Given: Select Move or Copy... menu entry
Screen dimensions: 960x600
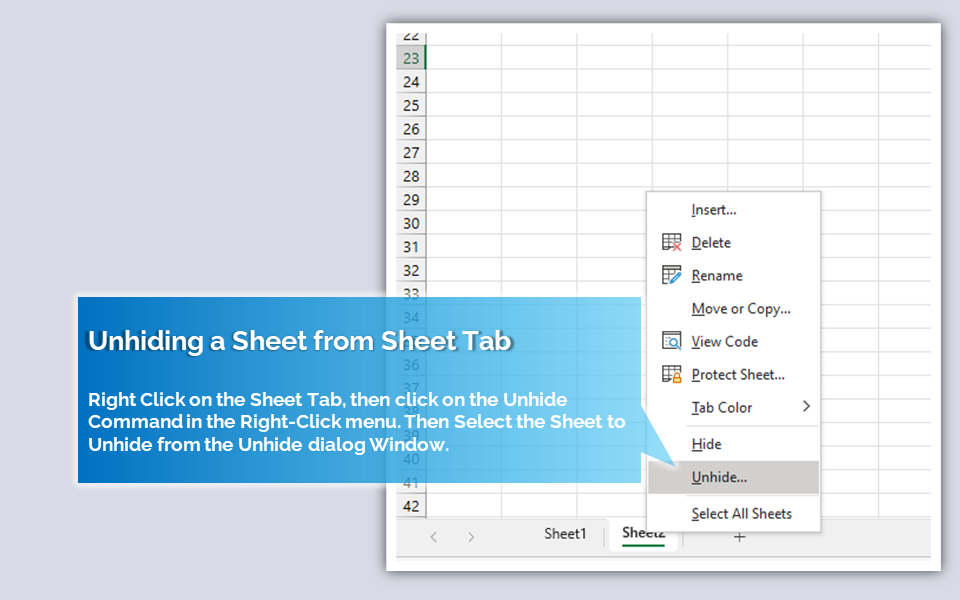Looking at the screenshot, I should [740, 309].
